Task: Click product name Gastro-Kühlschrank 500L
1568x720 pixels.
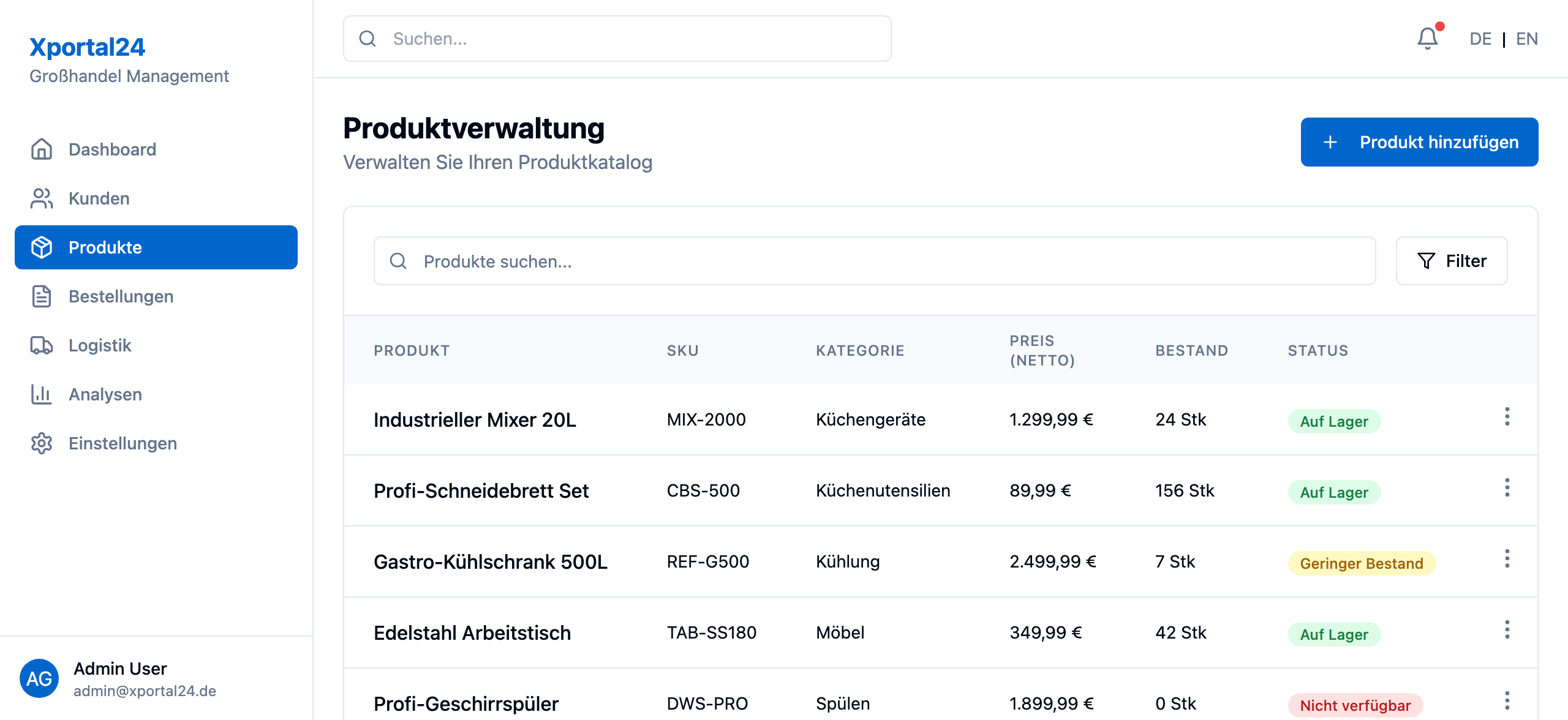Action: coord(491,562)
